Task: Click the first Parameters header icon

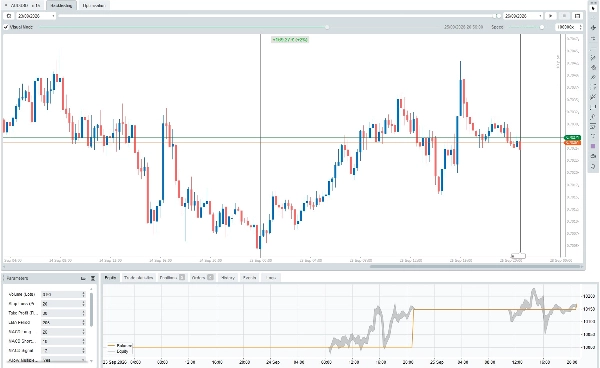Action: (x=83, y=278)
